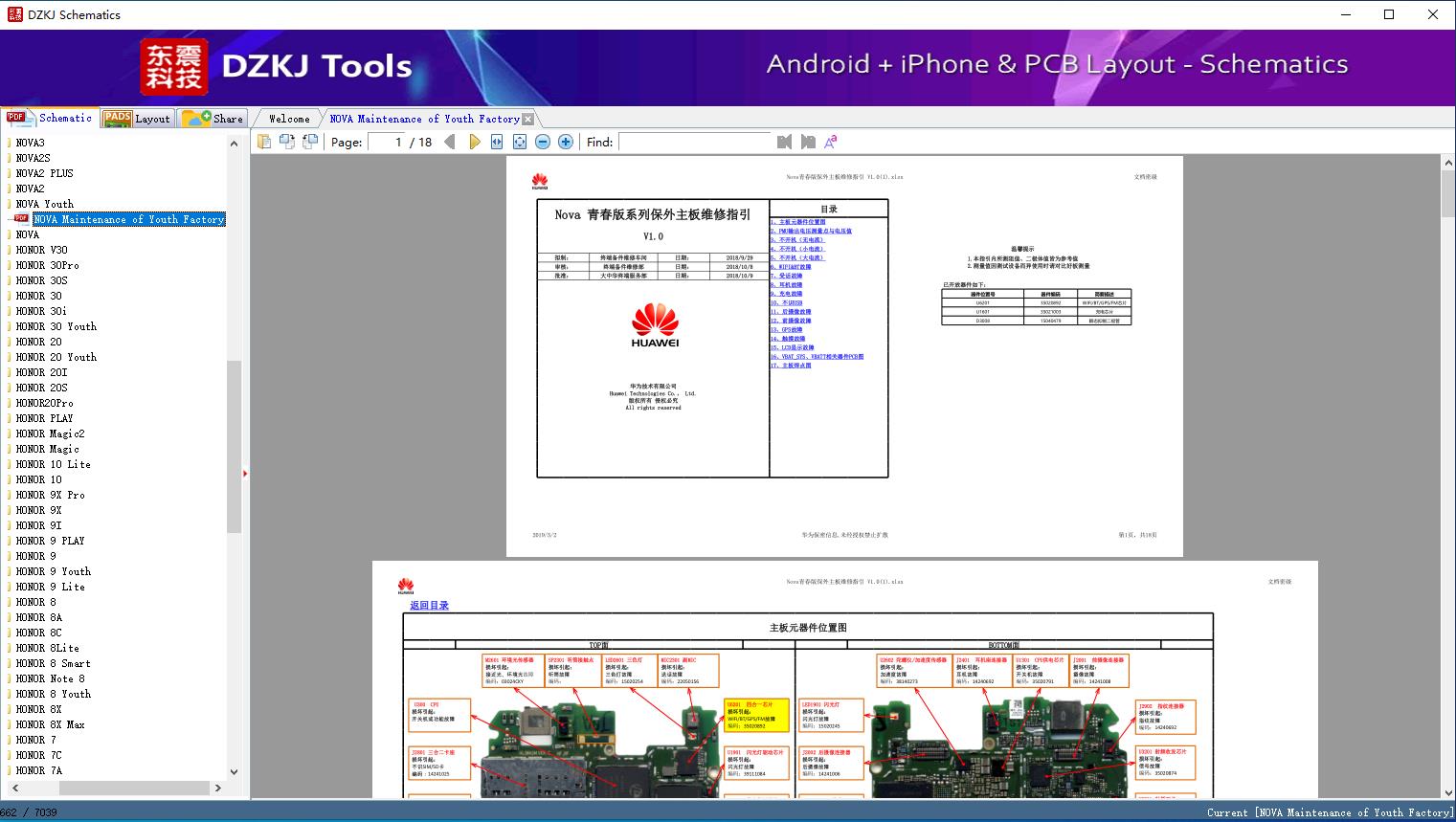The width and height of the screenshot is (1456, 822).
Task: Click the copy document icon in the toolbar
Action: [x=264, y=142]
